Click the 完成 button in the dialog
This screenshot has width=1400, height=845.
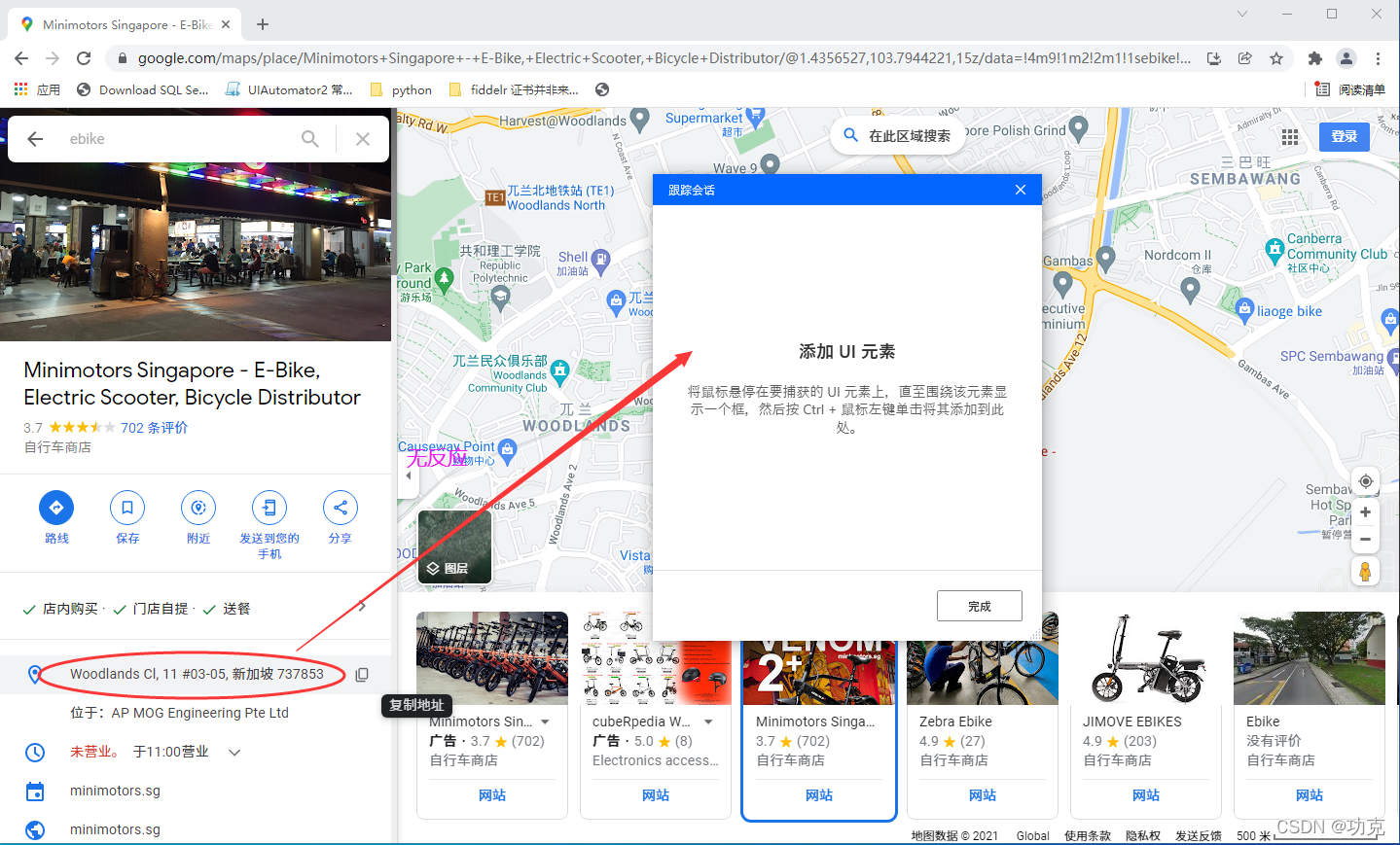980,606
